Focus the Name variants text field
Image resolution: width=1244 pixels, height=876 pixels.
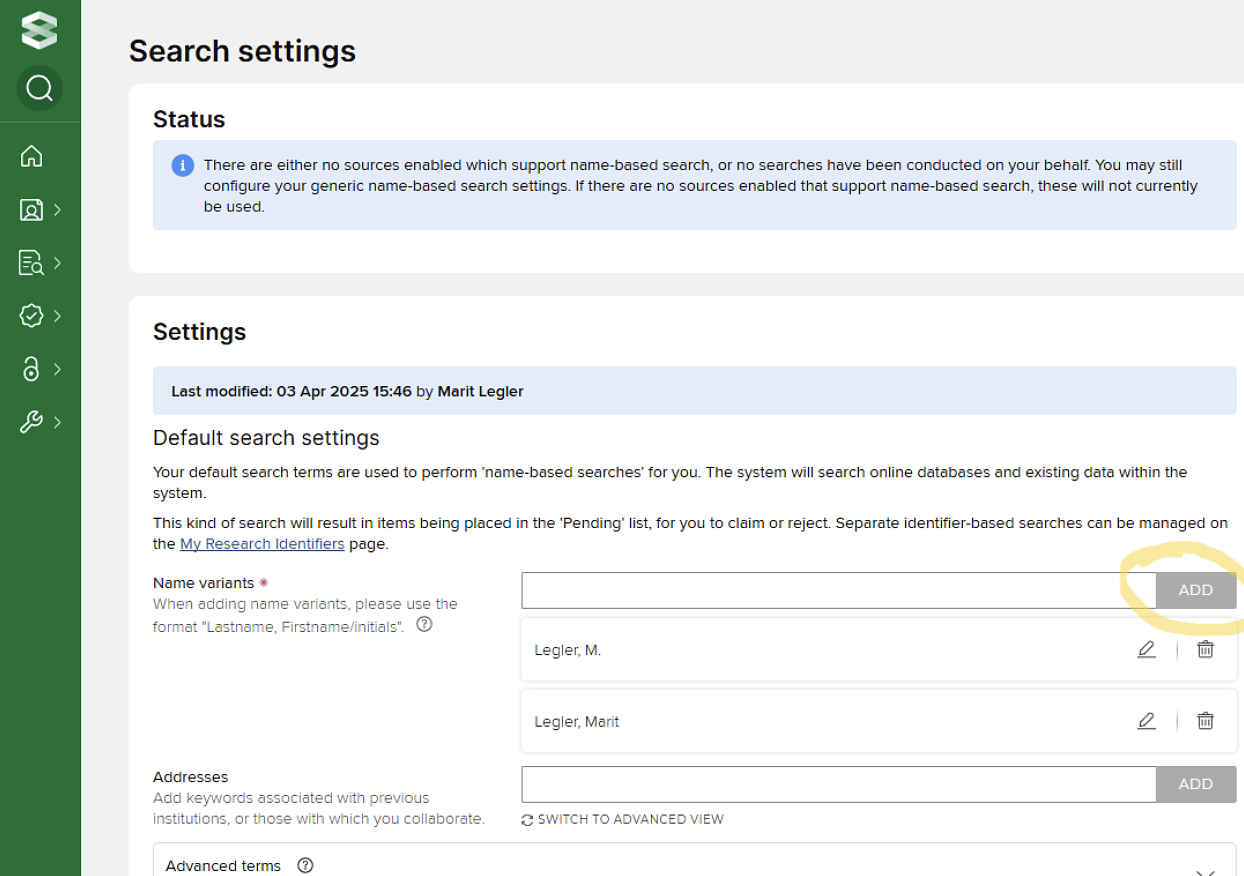pos(838,590)
